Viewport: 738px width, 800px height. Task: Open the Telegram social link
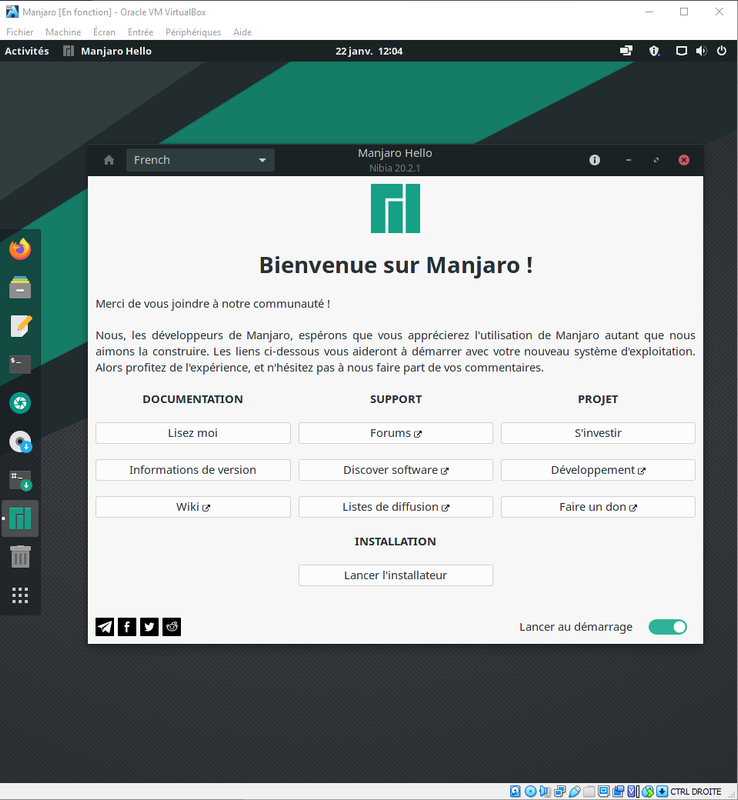(x=105, y=627)
